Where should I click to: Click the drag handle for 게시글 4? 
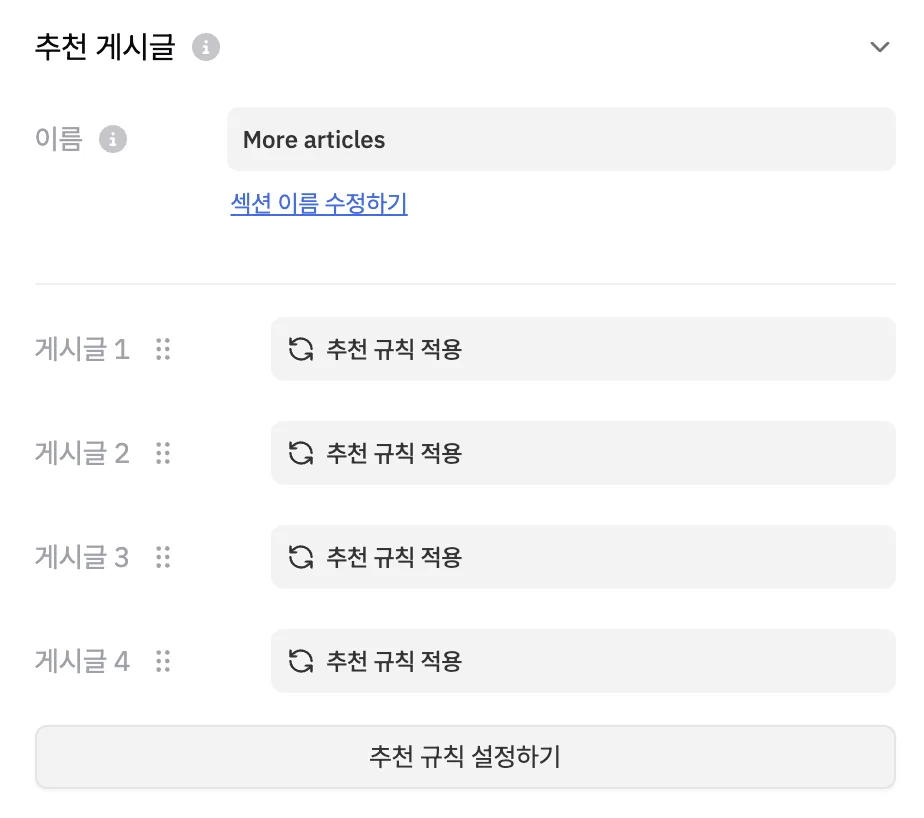[x=163, y=661]
